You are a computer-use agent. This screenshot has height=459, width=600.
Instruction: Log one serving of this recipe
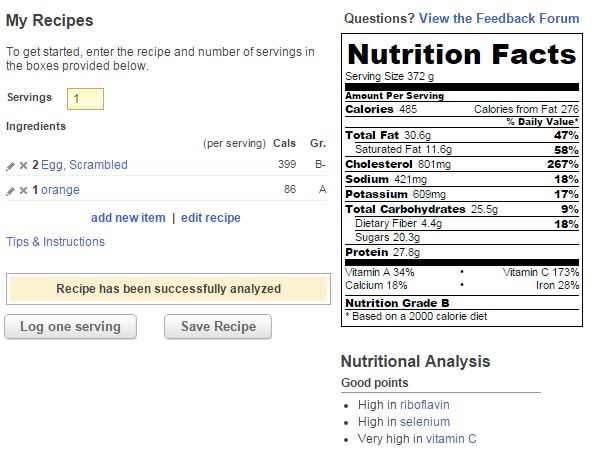click(70, 327)
